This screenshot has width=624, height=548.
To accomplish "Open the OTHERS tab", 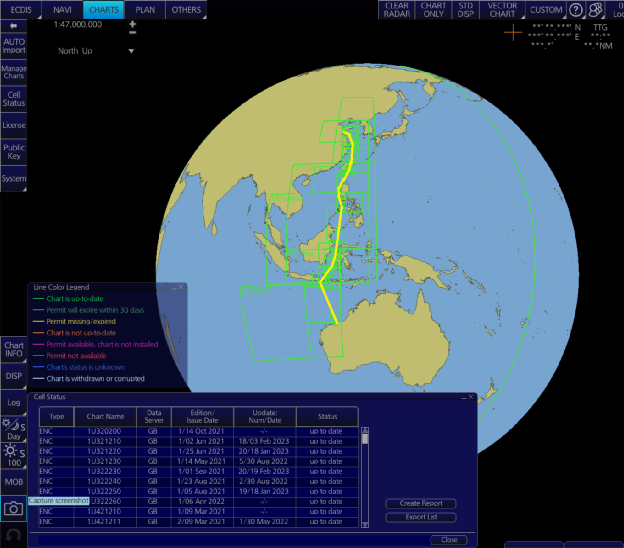I will (186, 10).
